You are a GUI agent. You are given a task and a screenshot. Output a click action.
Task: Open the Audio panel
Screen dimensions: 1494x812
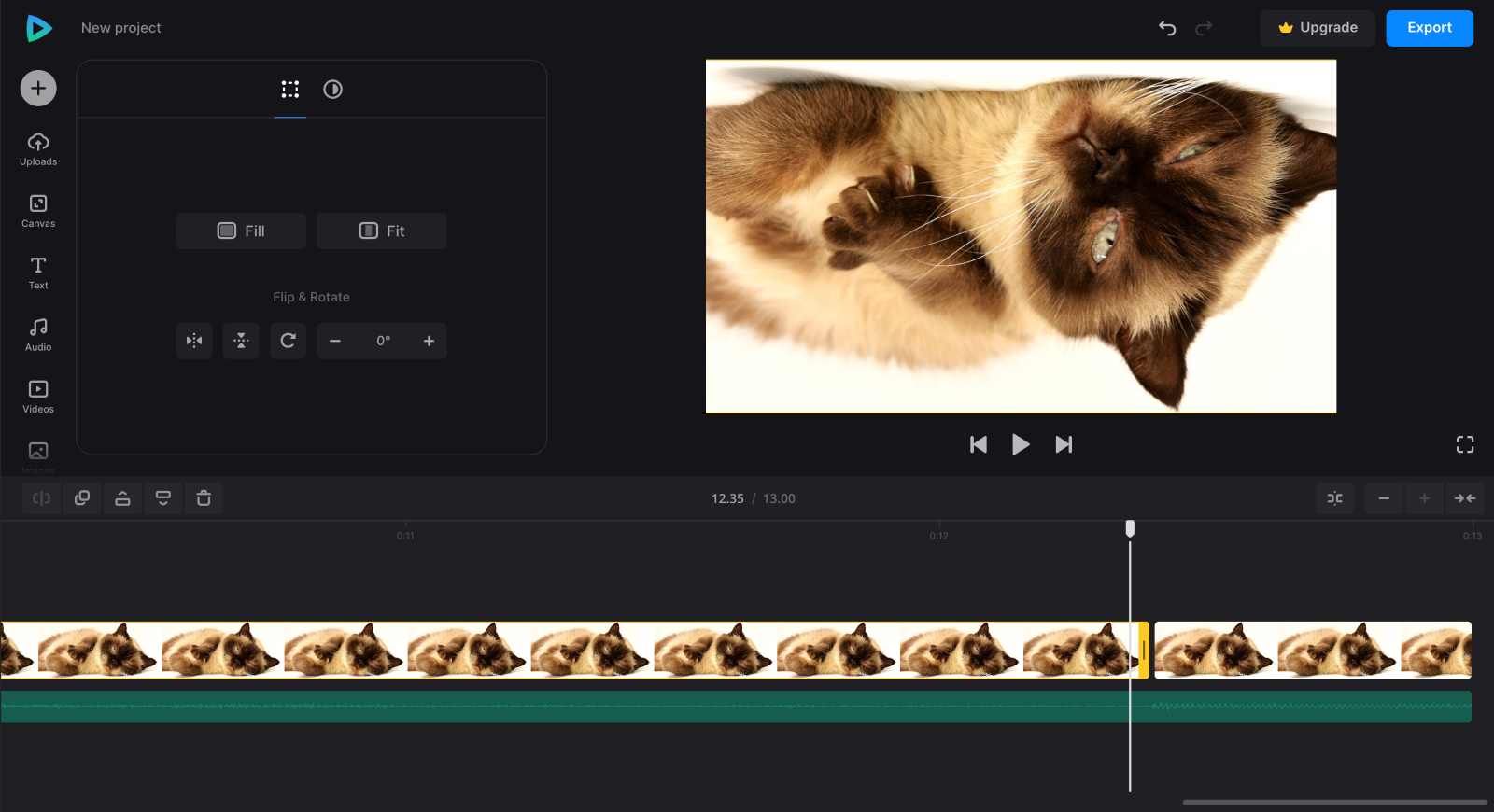click(38, 334)
